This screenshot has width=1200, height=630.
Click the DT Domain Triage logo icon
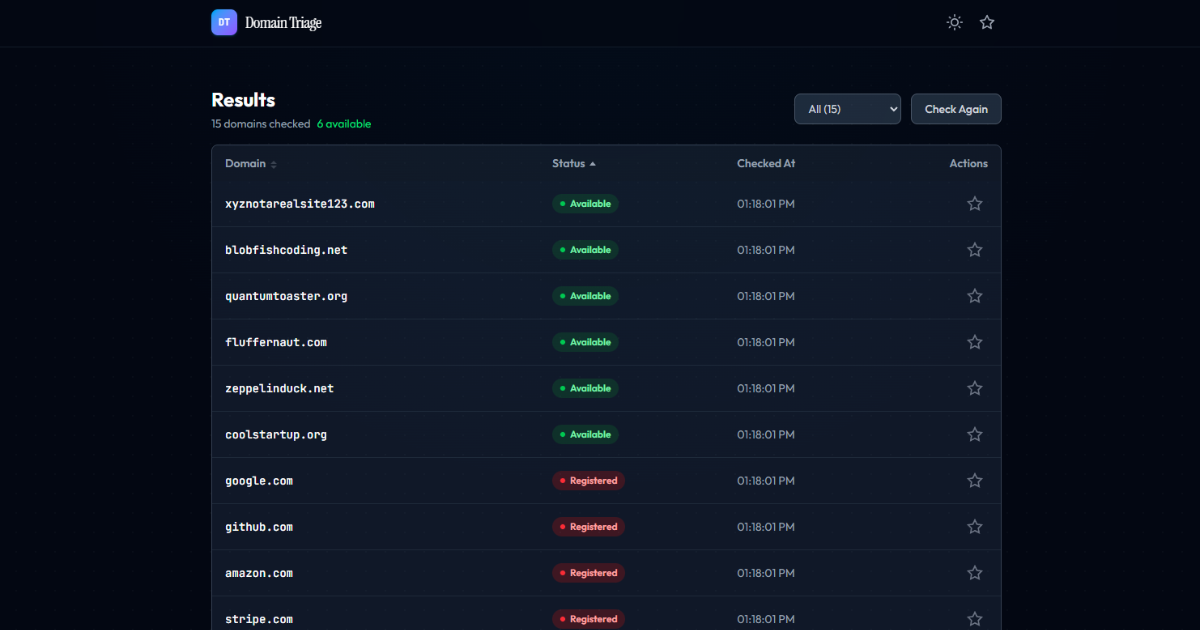[223, 22]
